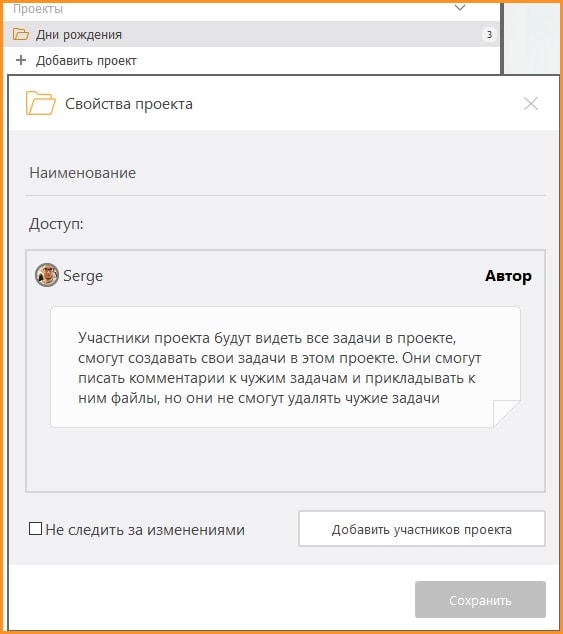The width and height of the screenshot is (563, 634).
Task: Select the Serge participant name
Action: click(x=83, y=276)
